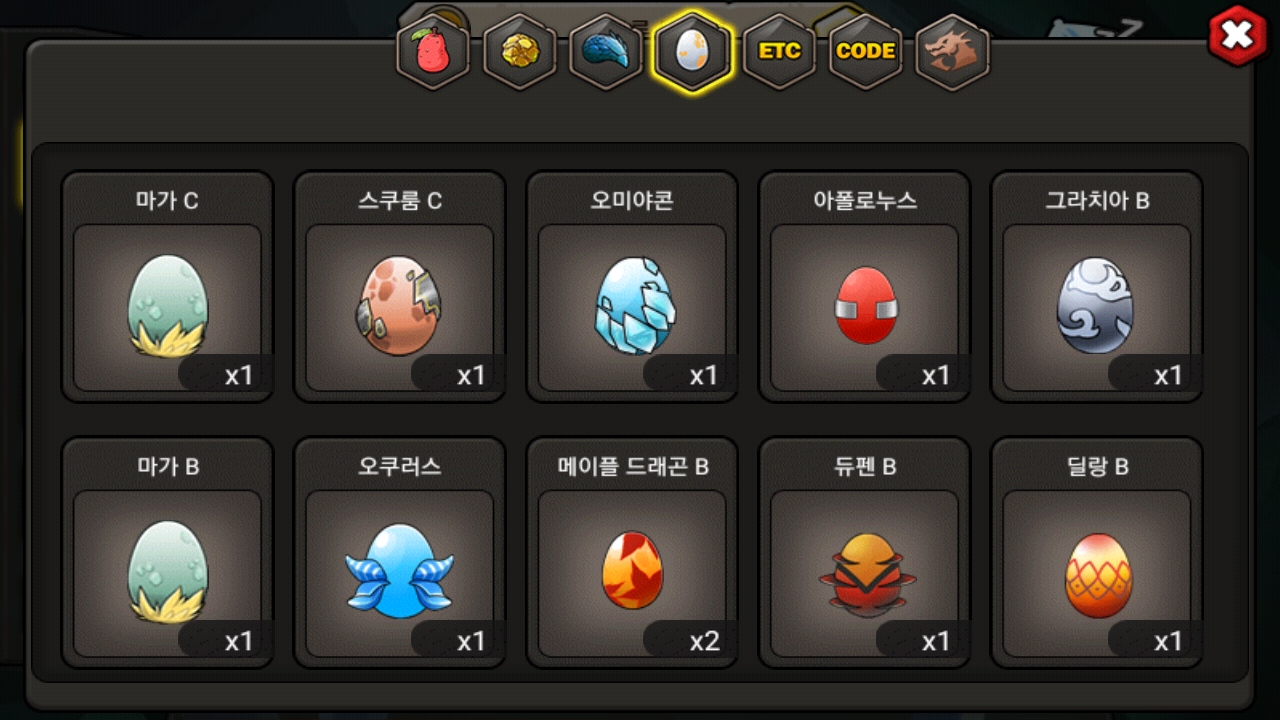Select the blue winged 오쿠러스 egg
Image resolution: width=1280 pixels, height=720 pixels.
point(400,553)
